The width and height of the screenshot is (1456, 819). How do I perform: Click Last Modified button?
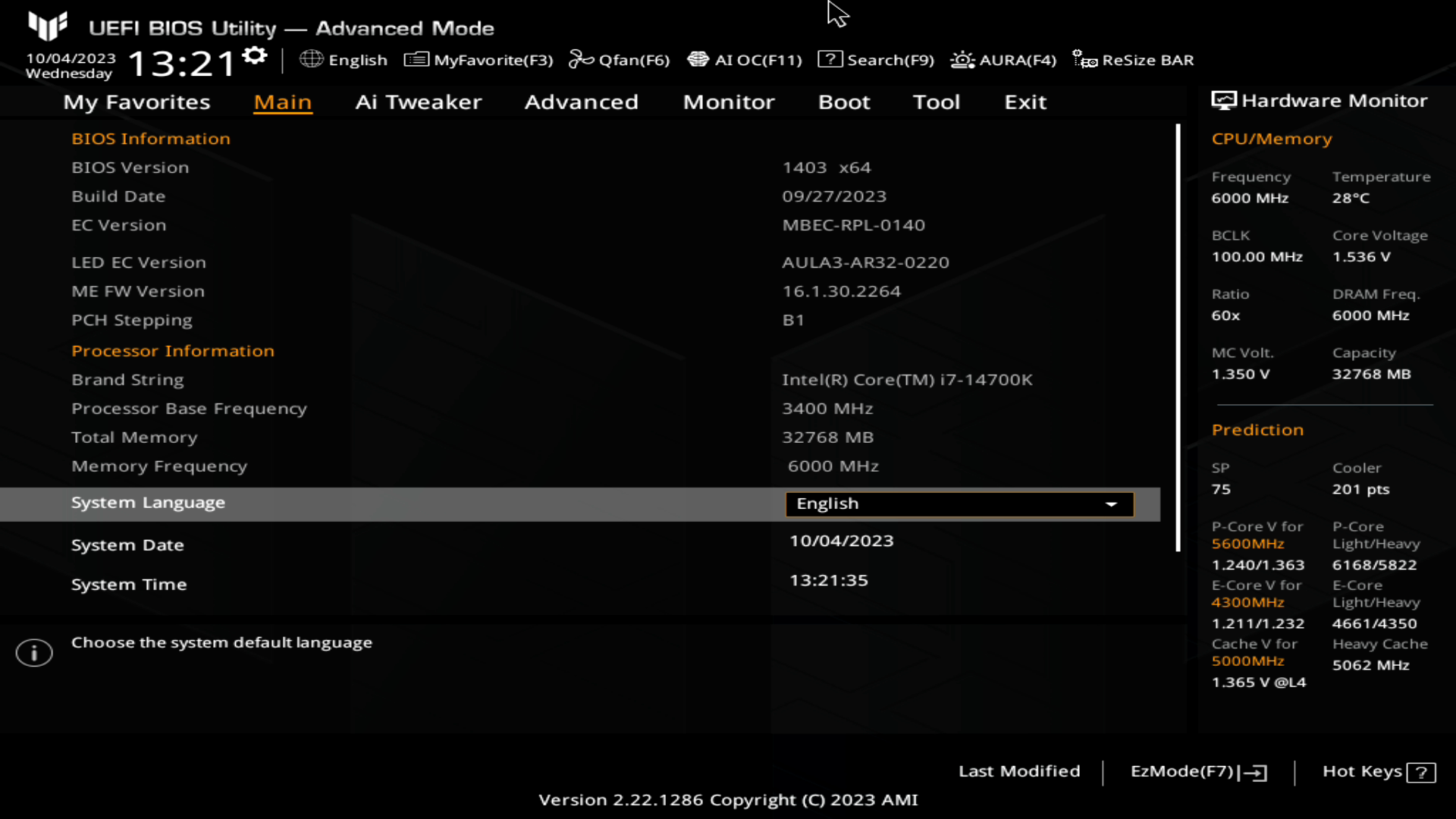[1019, 770]
